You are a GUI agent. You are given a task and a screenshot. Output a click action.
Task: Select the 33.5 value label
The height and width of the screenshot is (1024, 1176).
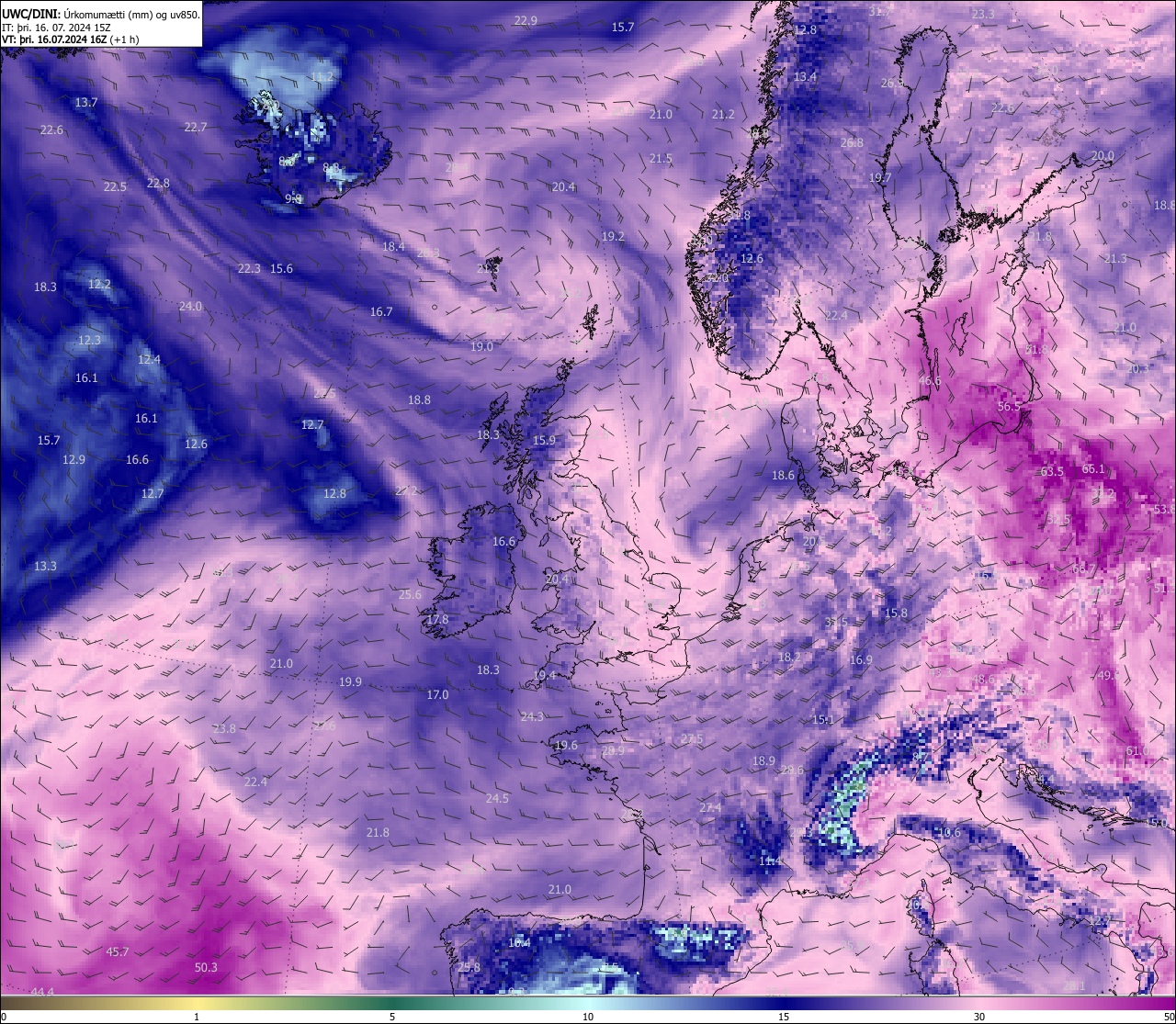tap(836, 622)
